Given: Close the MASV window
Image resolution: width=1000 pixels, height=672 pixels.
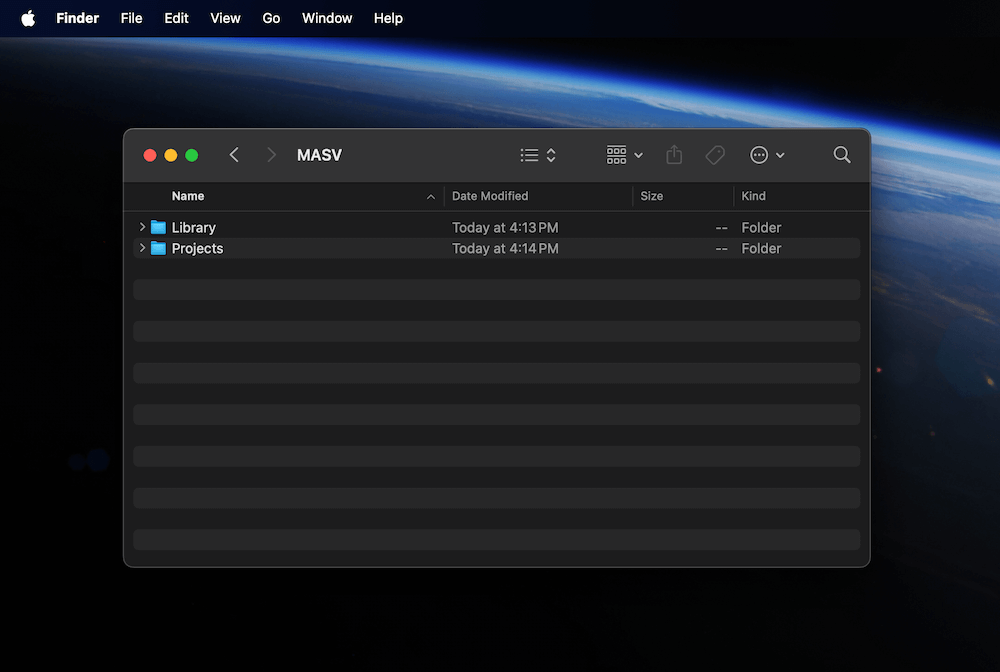Looking at the screenshot, I should click(x=150, y=156).
